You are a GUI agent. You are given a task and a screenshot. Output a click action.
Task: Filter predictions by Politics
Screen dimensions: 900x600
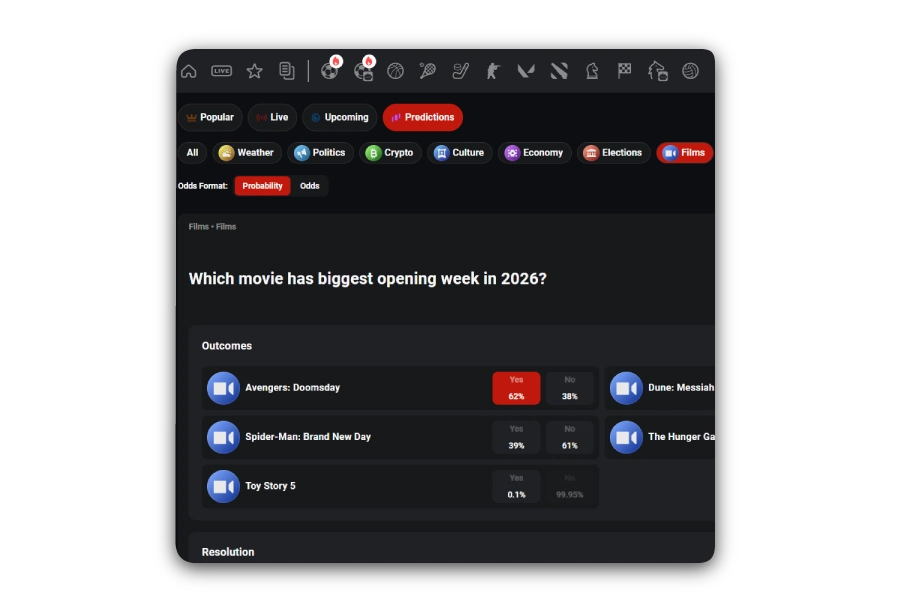[320, 153]
